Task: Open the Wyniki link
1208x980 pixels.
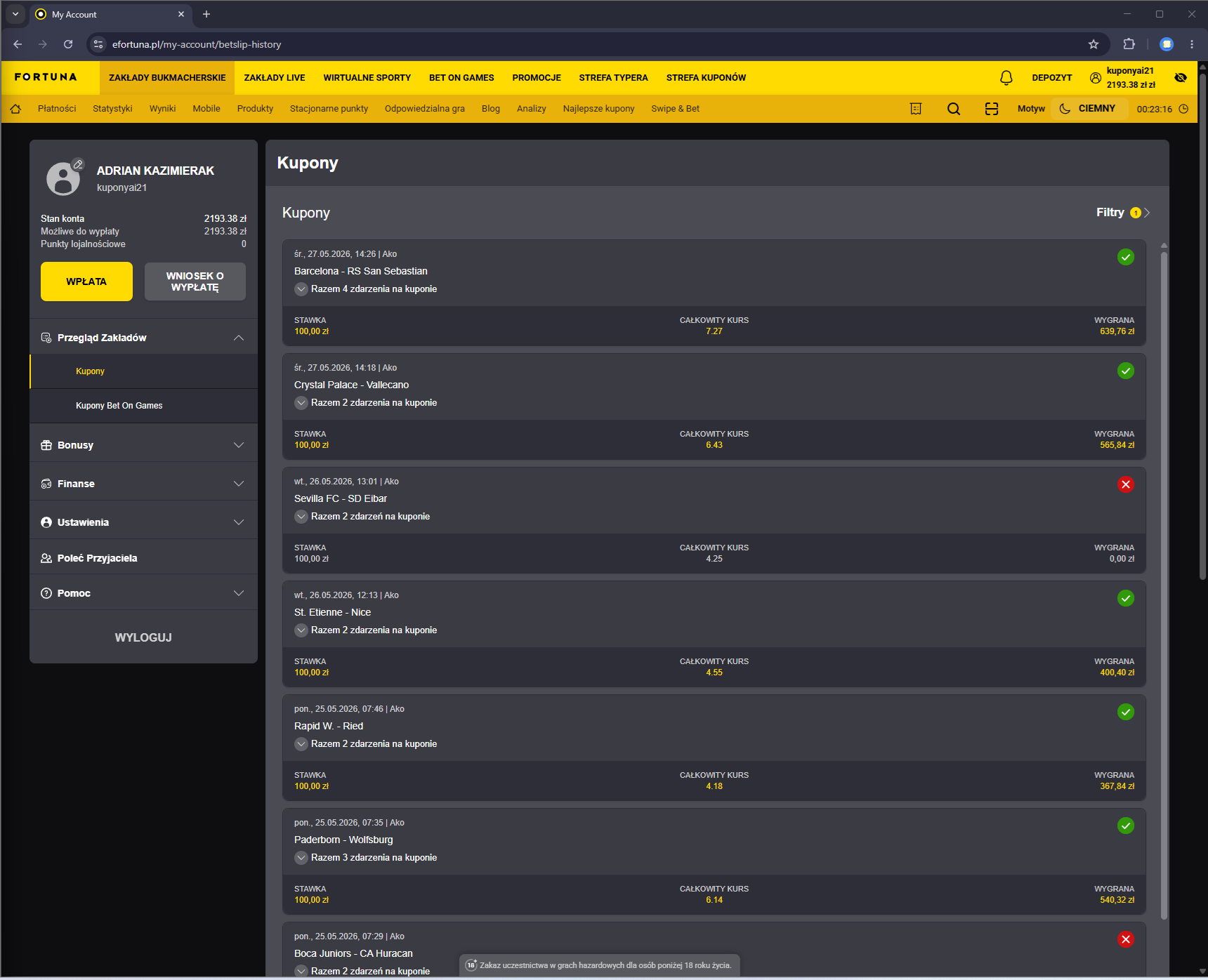Action: (162, 109)
